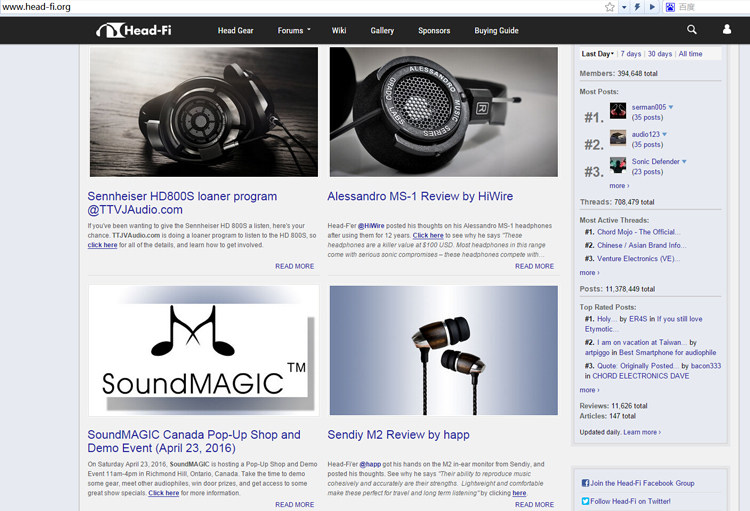Click 'click here' in Sennheiser article
This screenshot has width=750, height=511.
coord(102,245)
